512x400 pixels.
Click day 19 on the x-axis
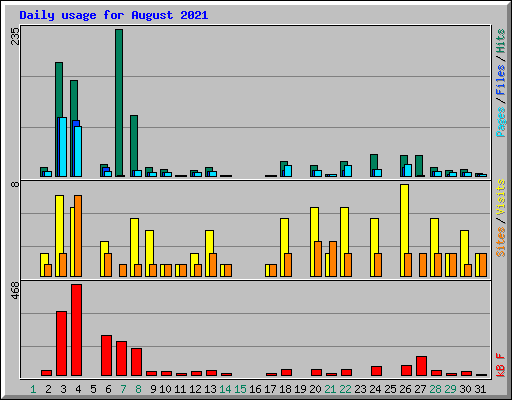pos(300,389)
